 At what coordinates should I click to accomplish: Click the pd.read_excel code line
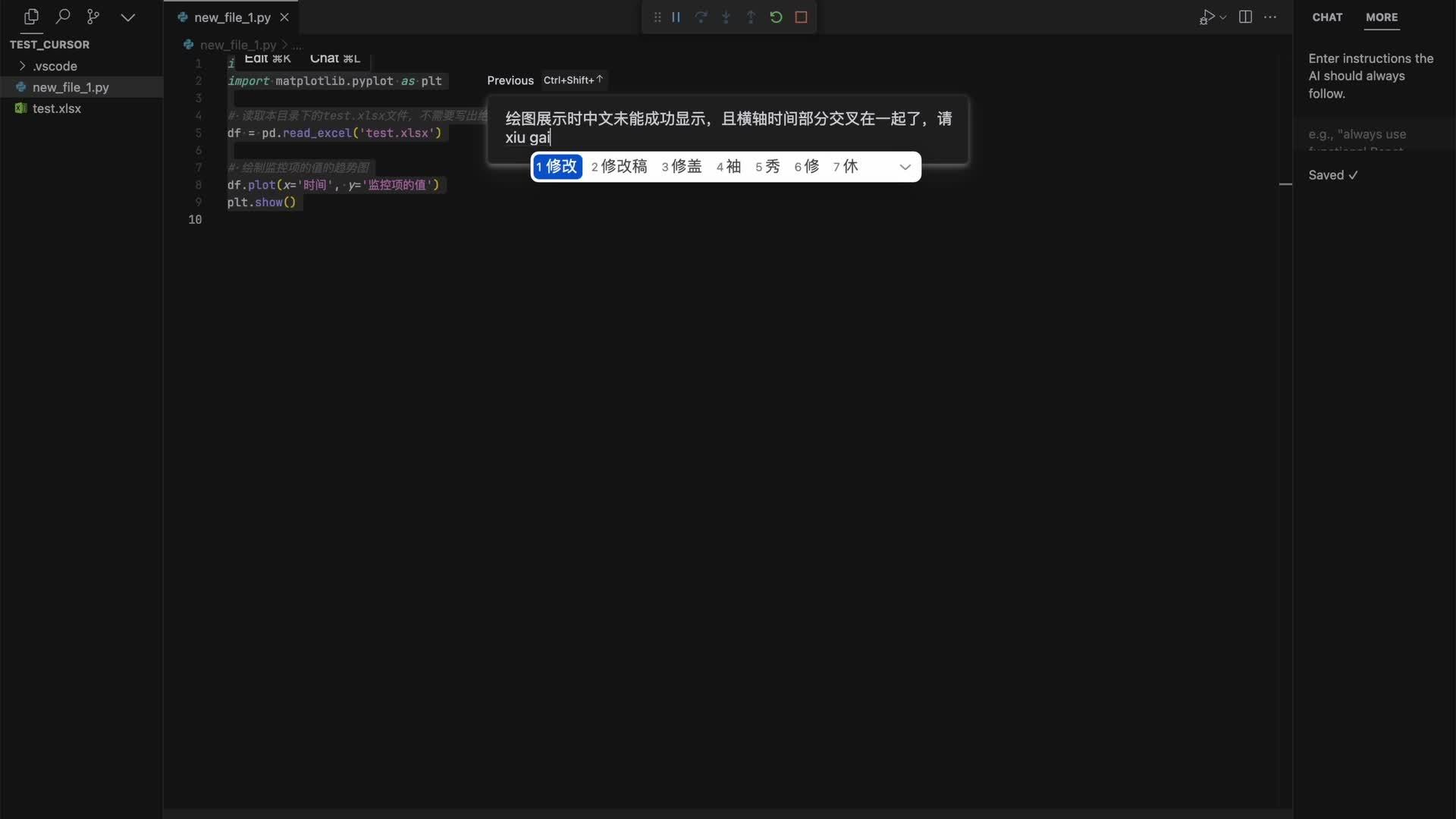(x=334, y=133)
